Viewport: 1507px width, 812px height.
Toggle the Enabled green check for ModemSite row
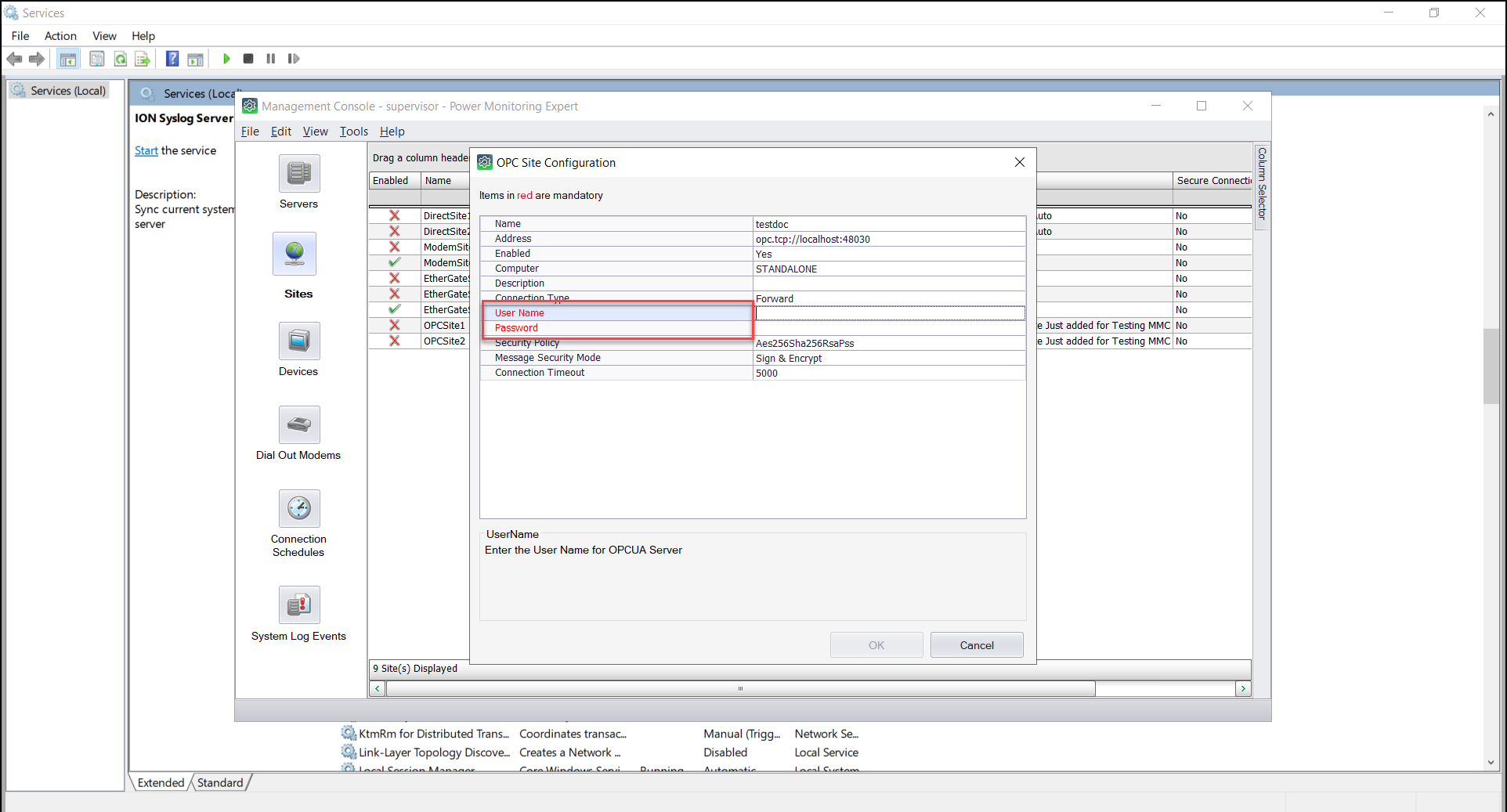(395, 262)
